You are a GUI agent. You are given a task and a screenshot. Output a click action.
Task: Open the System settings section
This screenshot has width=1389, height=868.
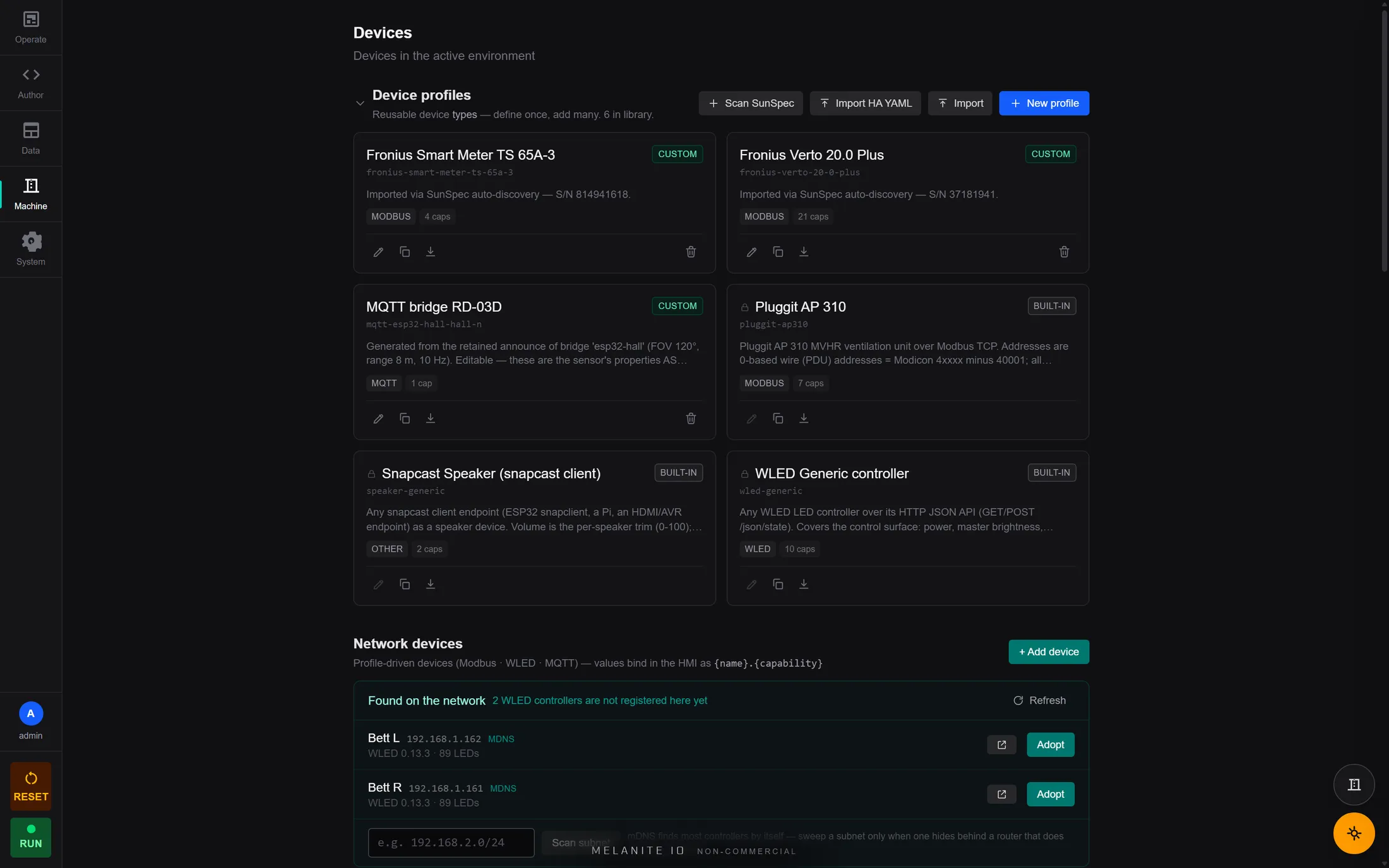point(31,249)
